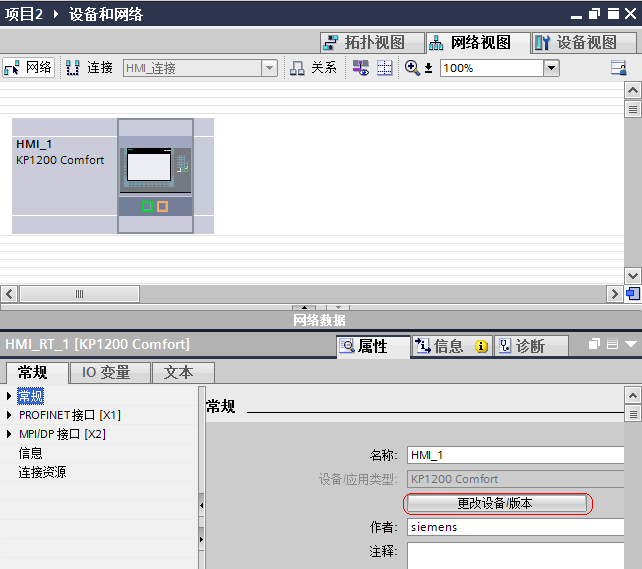Image resolution: width=642 pixels, height=569 pixels.
Task: Select MPI/DP 接口 [X2] tree item
Action: point(62,434)
